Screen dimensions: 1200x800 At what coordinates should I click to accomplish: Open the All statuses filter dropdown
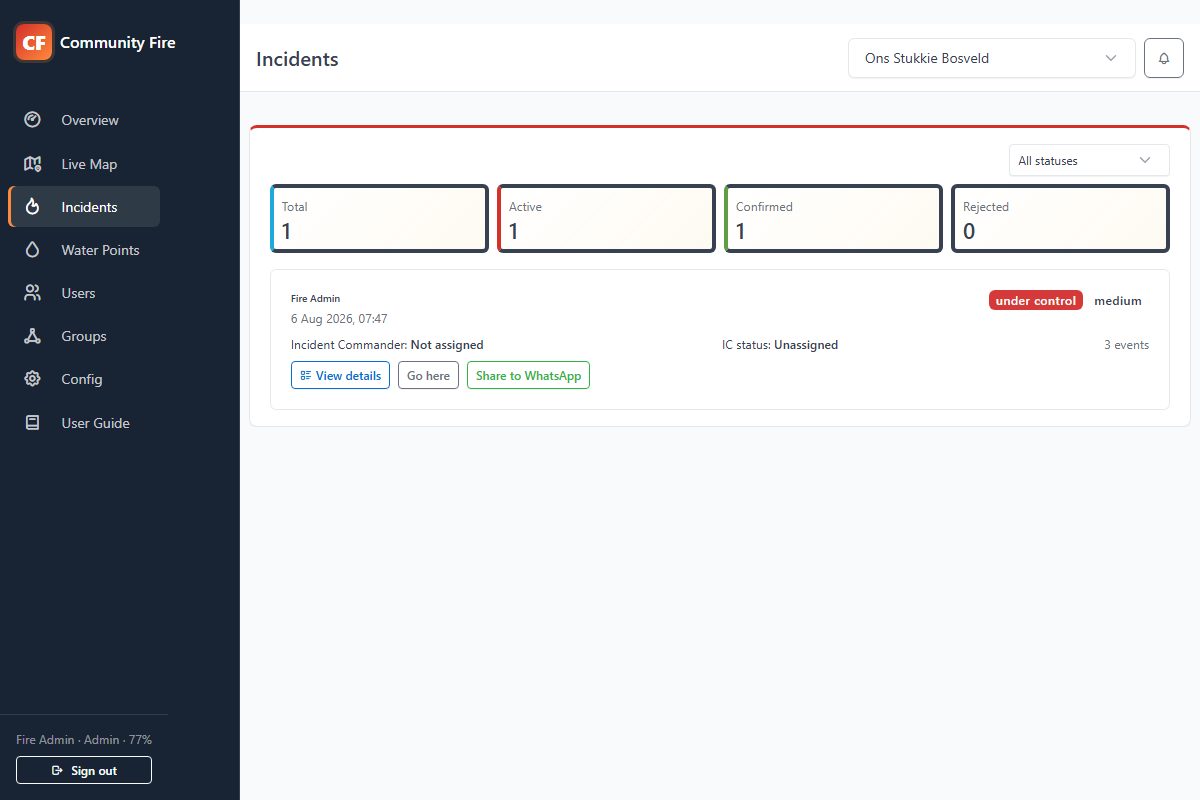[x=1089, y=160]
